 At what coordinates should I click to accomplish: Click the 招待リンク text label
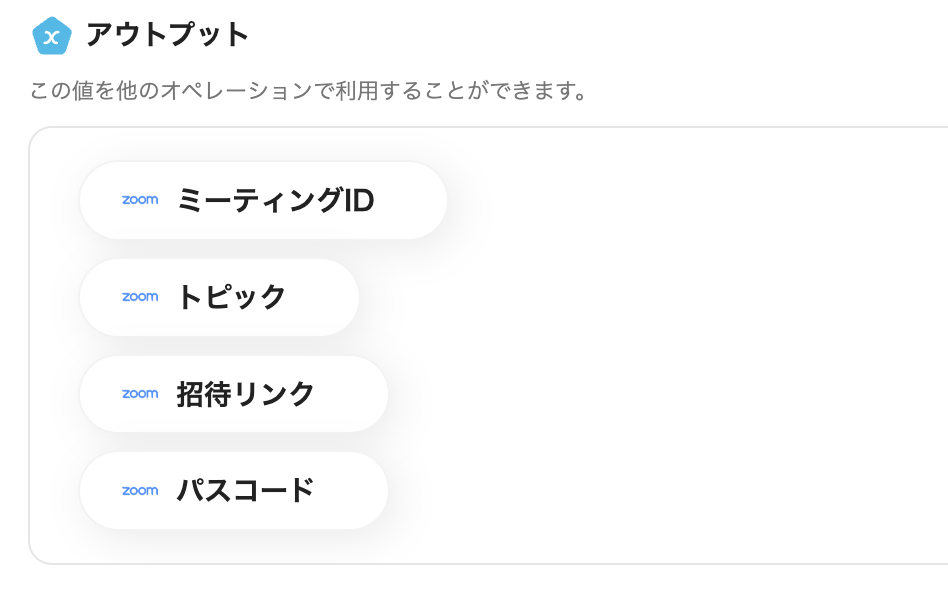click(245, 394)
